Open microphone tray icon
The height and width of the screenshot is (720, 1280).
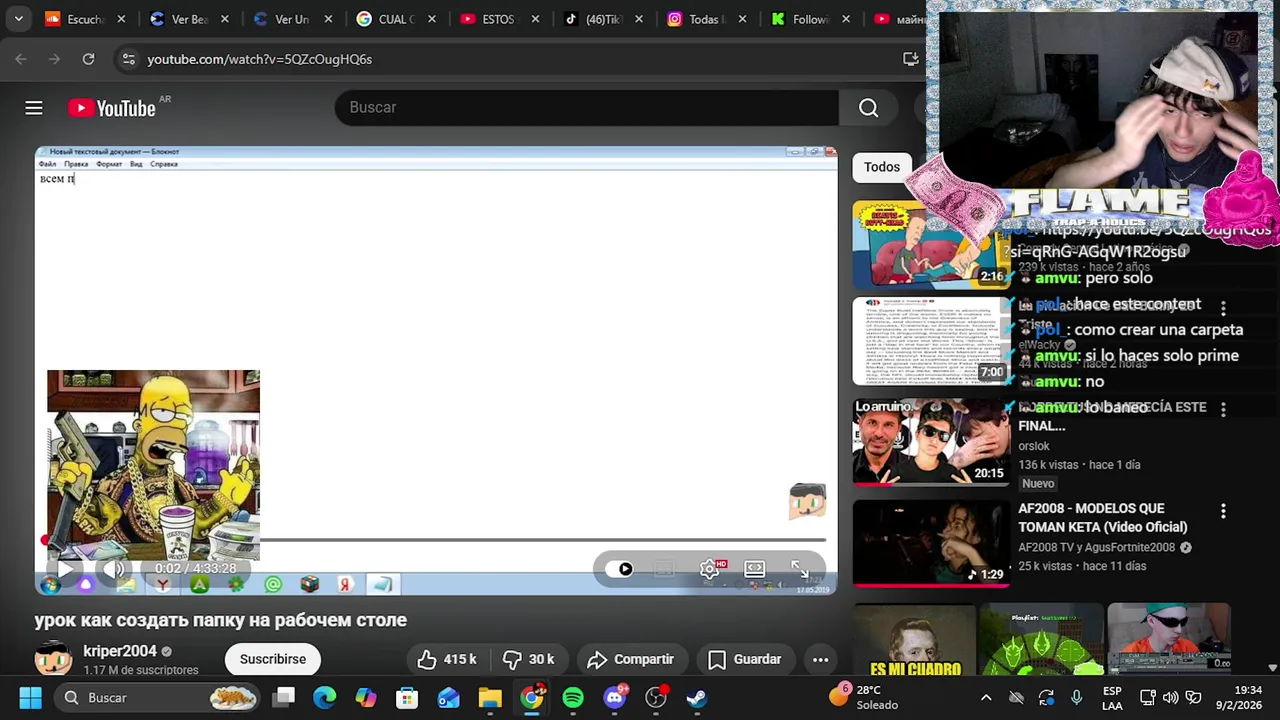coord(1076,697)
